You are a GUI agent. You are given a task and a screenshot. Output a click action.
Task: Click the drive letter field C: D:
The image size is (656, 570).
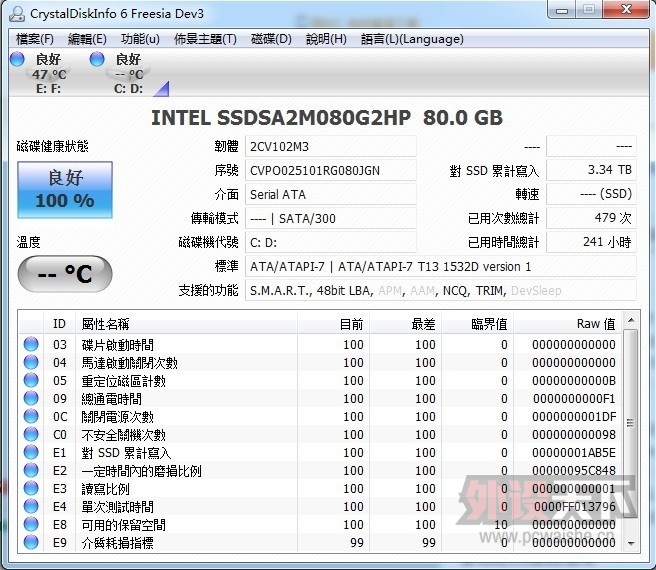tap(331, 242)
